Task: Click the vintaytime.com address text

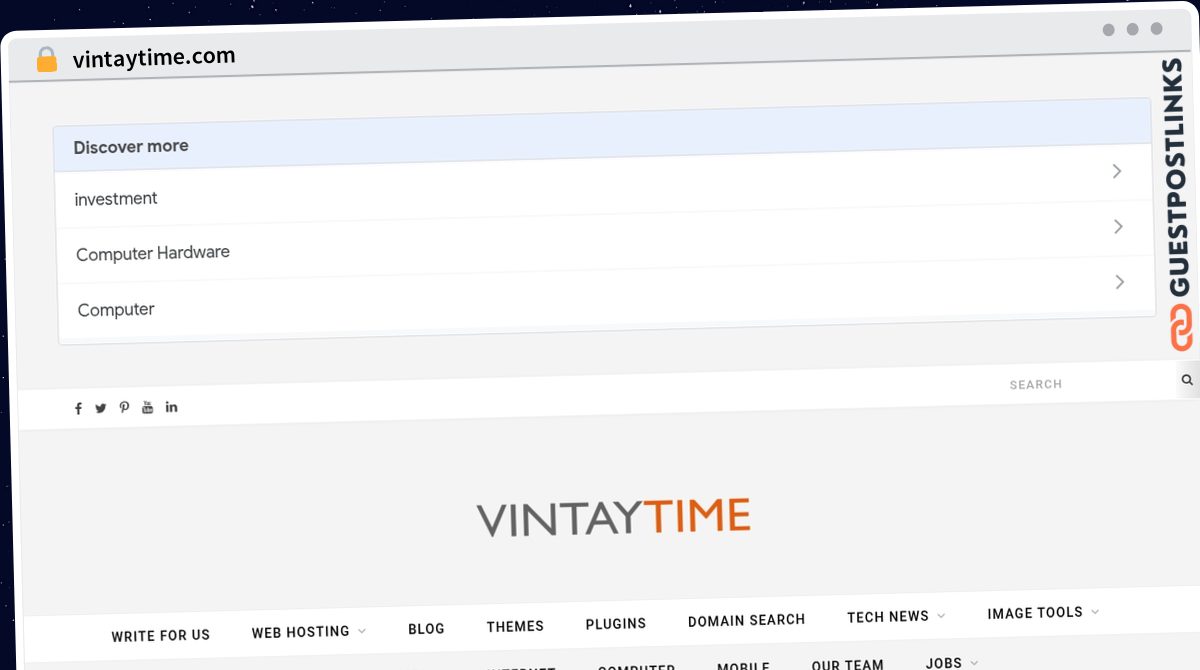Action: pos(154,58)
